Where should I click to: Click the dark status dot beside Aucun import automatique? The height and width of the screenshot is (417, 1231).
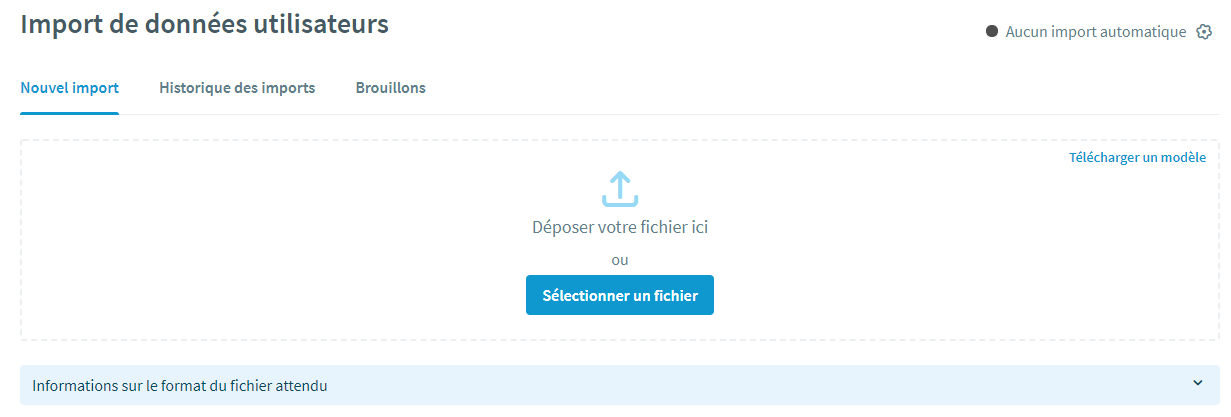pyautogui.click(x=992, y=31)
